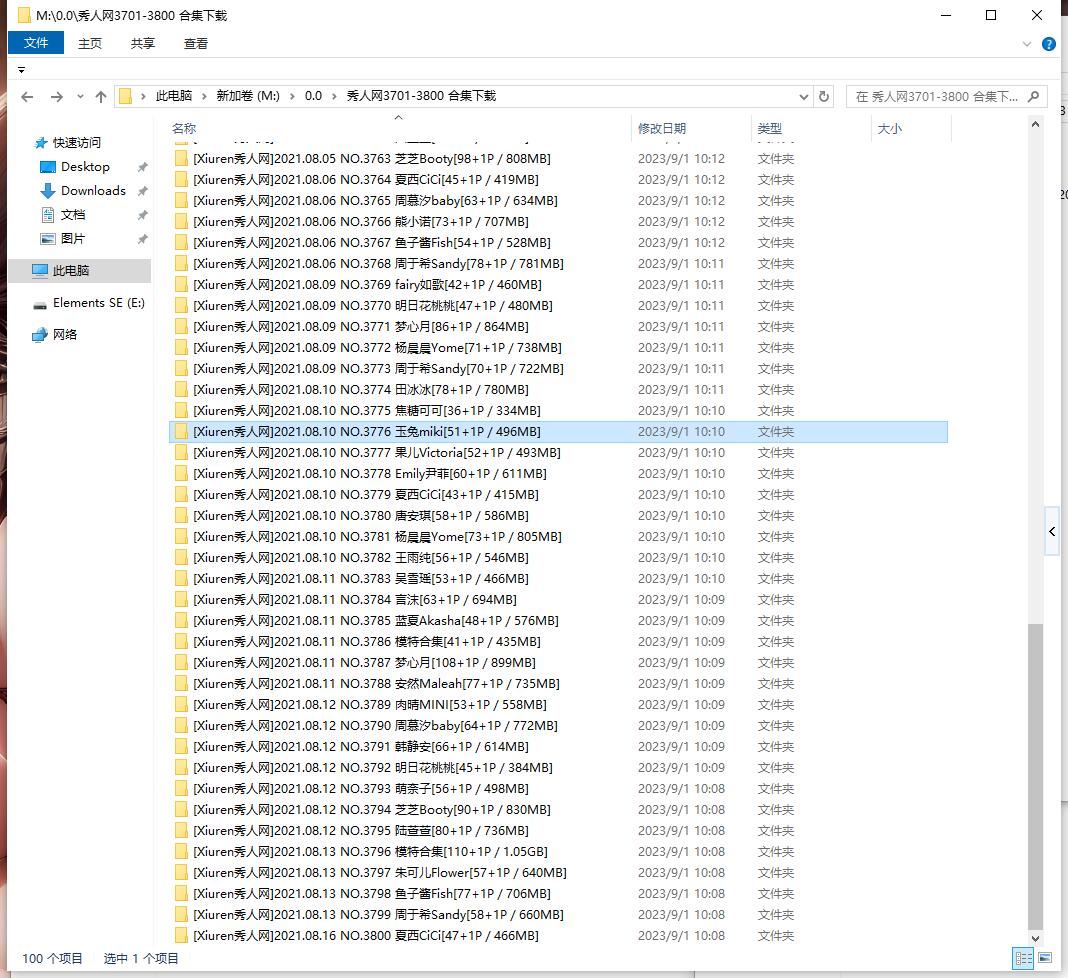Go back to the previous folder
The width and height of the screenshot is (1068, 978).
(x=27, y=97)
